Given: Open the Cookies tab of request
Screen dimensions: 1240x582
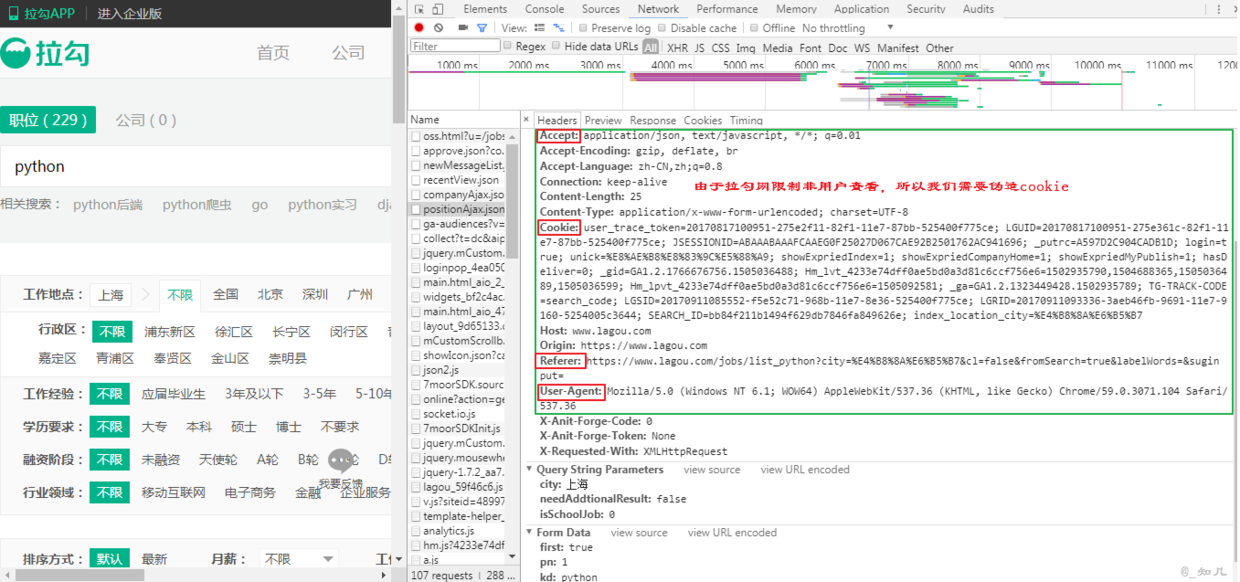Looking at the screenshot, I should tap(703, 120).
